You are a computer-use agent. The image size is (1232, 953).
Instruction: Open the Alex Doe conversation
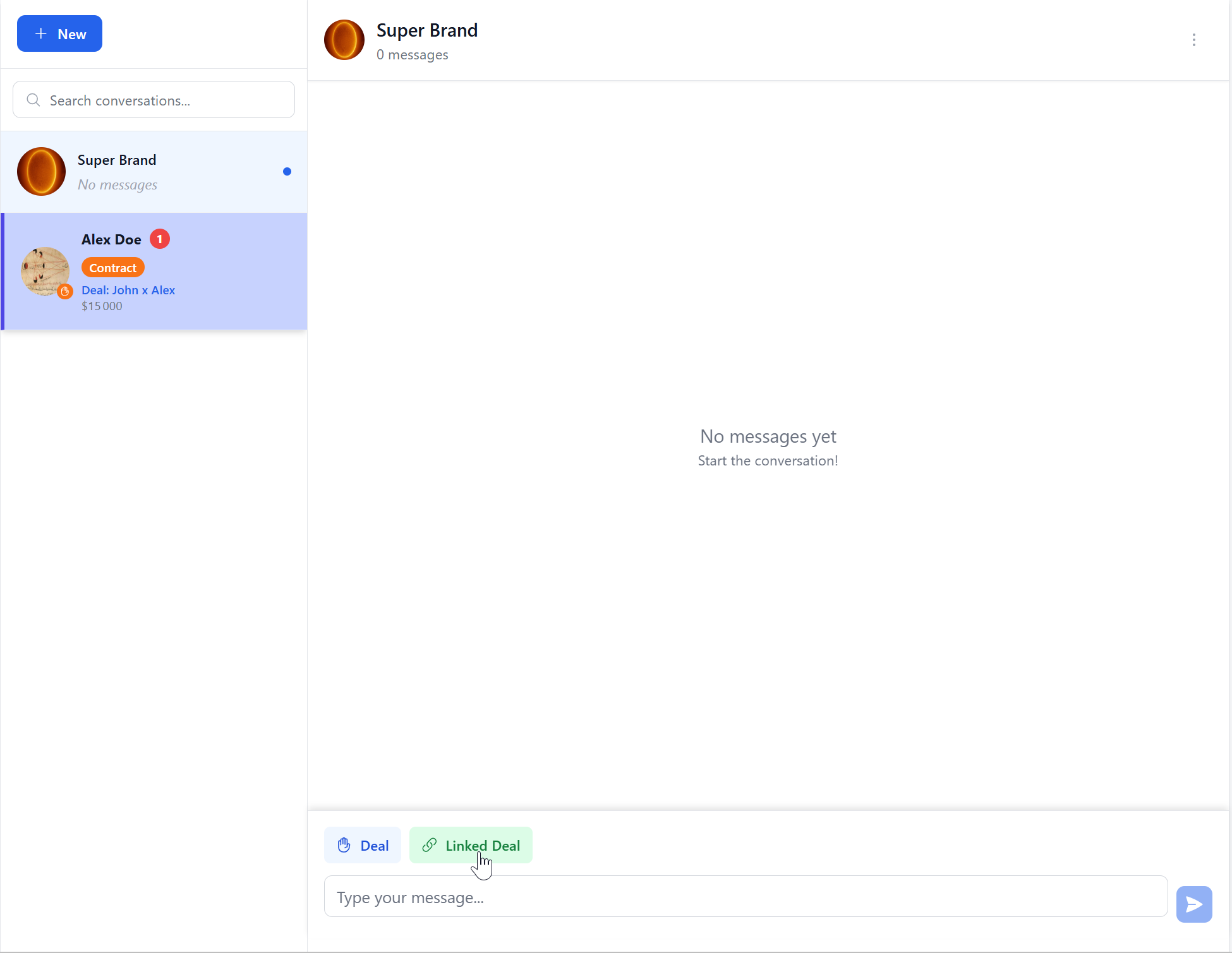click(x=154, y=272)
